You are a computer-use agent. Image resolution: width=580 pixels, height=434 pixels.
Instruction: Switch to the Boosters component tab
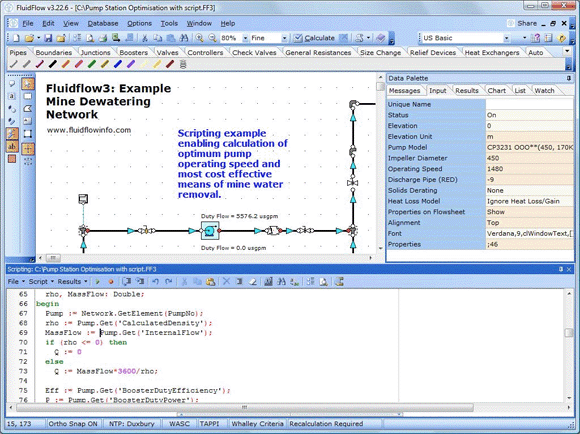(134, 53)
